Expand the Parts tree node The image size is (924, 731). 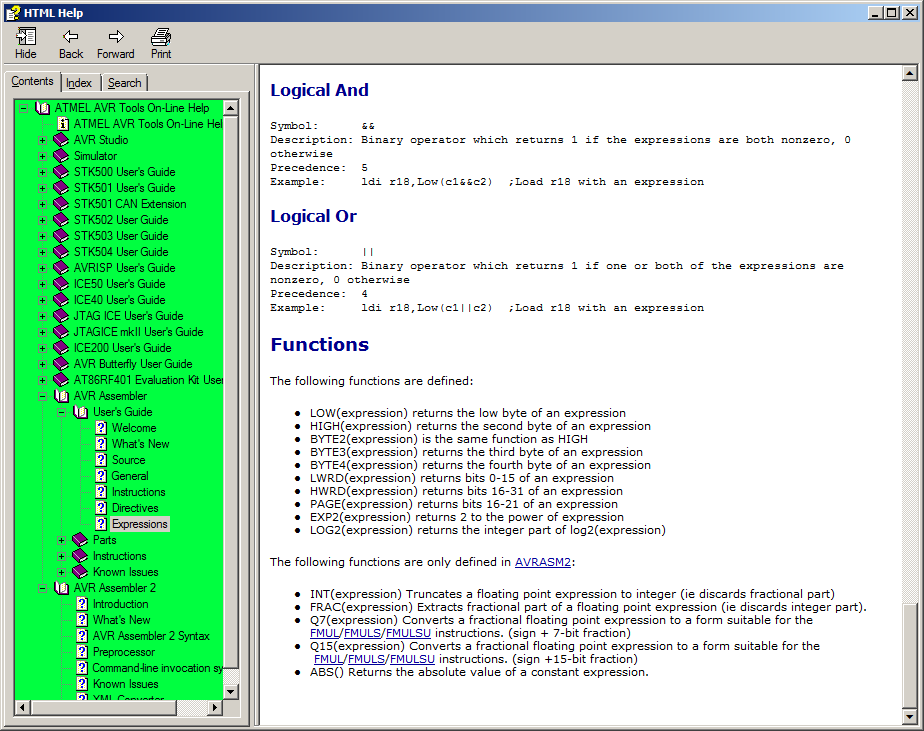[61, 540]
